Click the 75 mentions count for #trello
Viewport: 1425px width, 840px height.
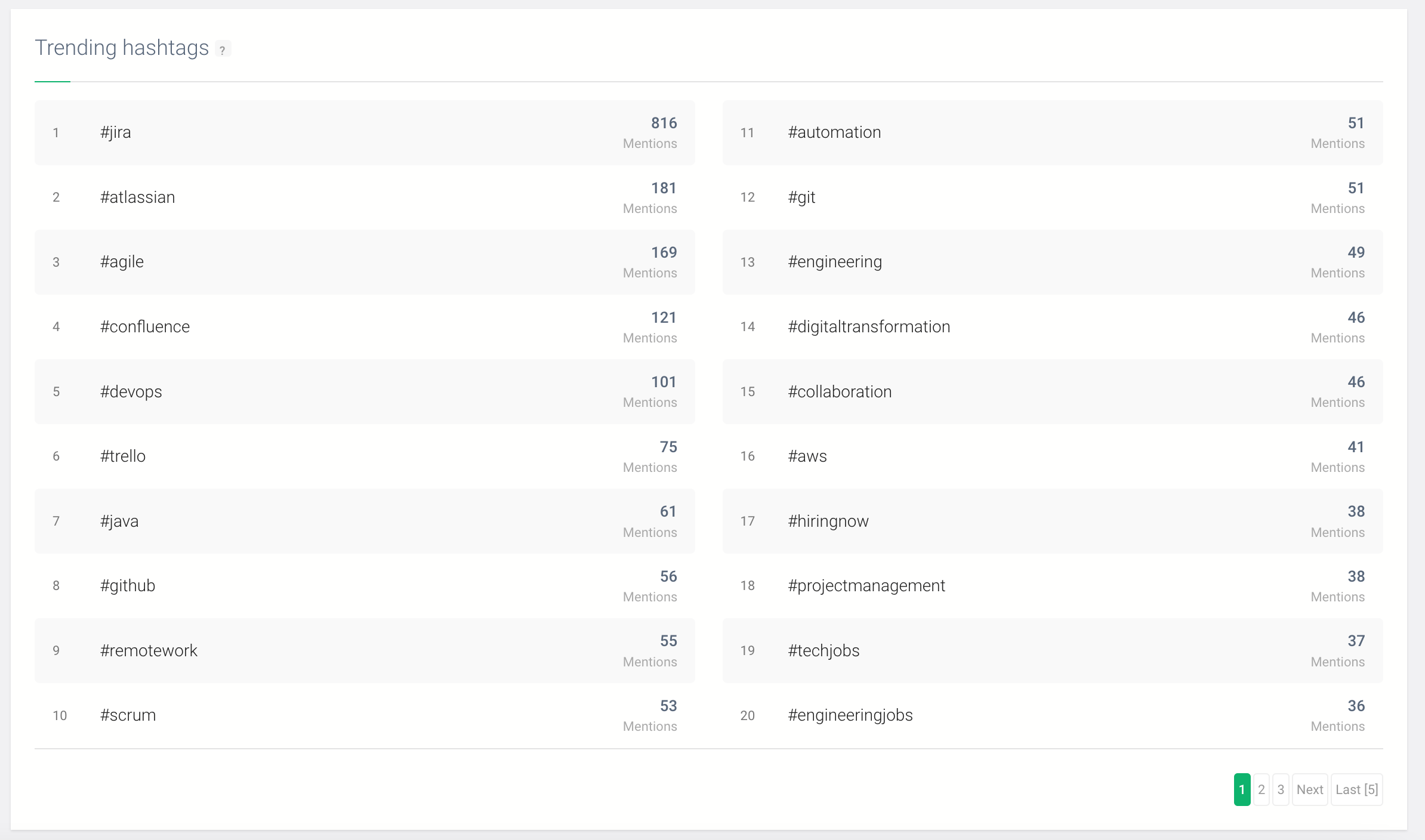[668, 447]
